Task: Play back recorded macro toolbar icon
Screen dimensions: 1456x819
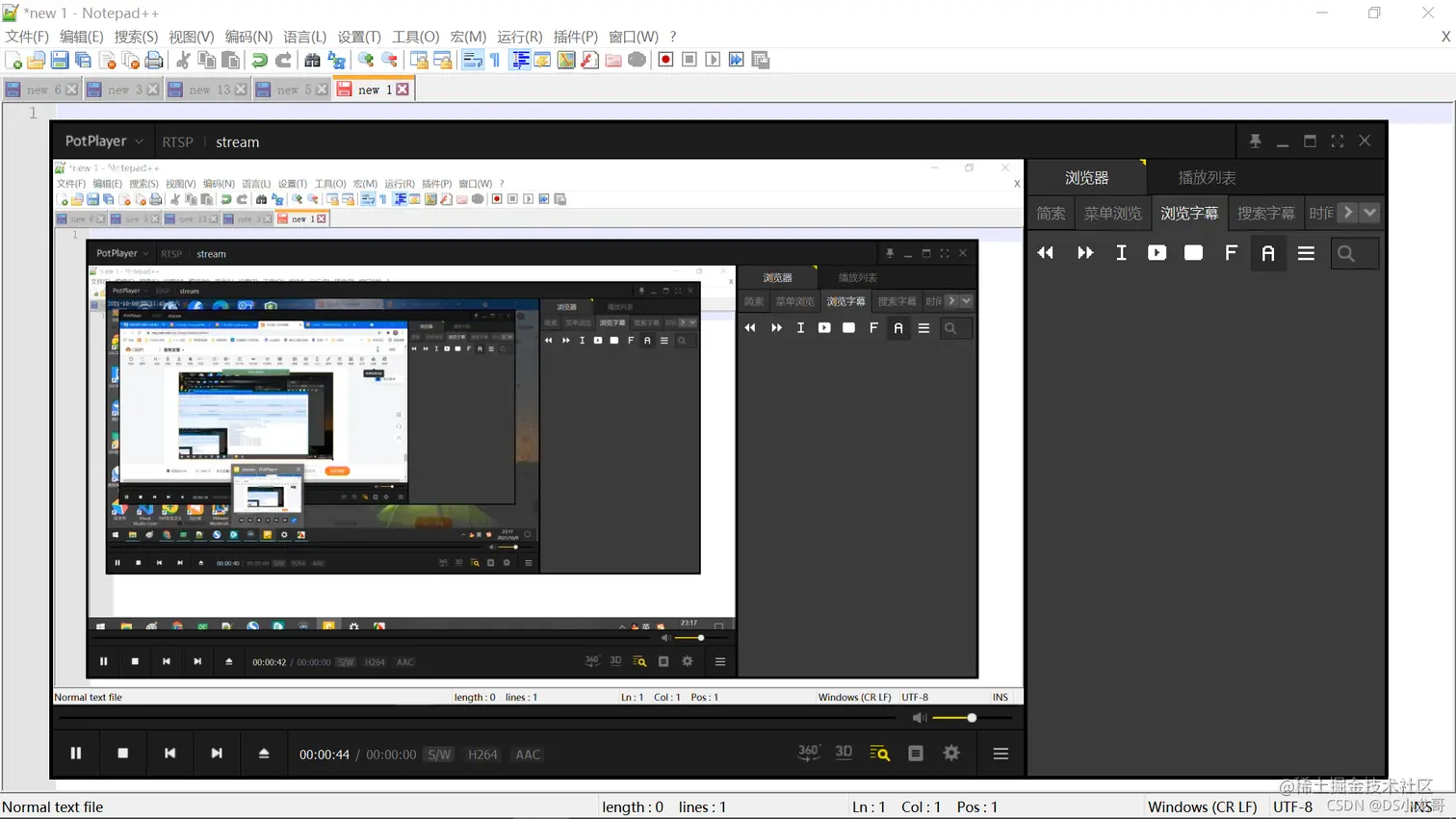Action: (x=713, y=60)
